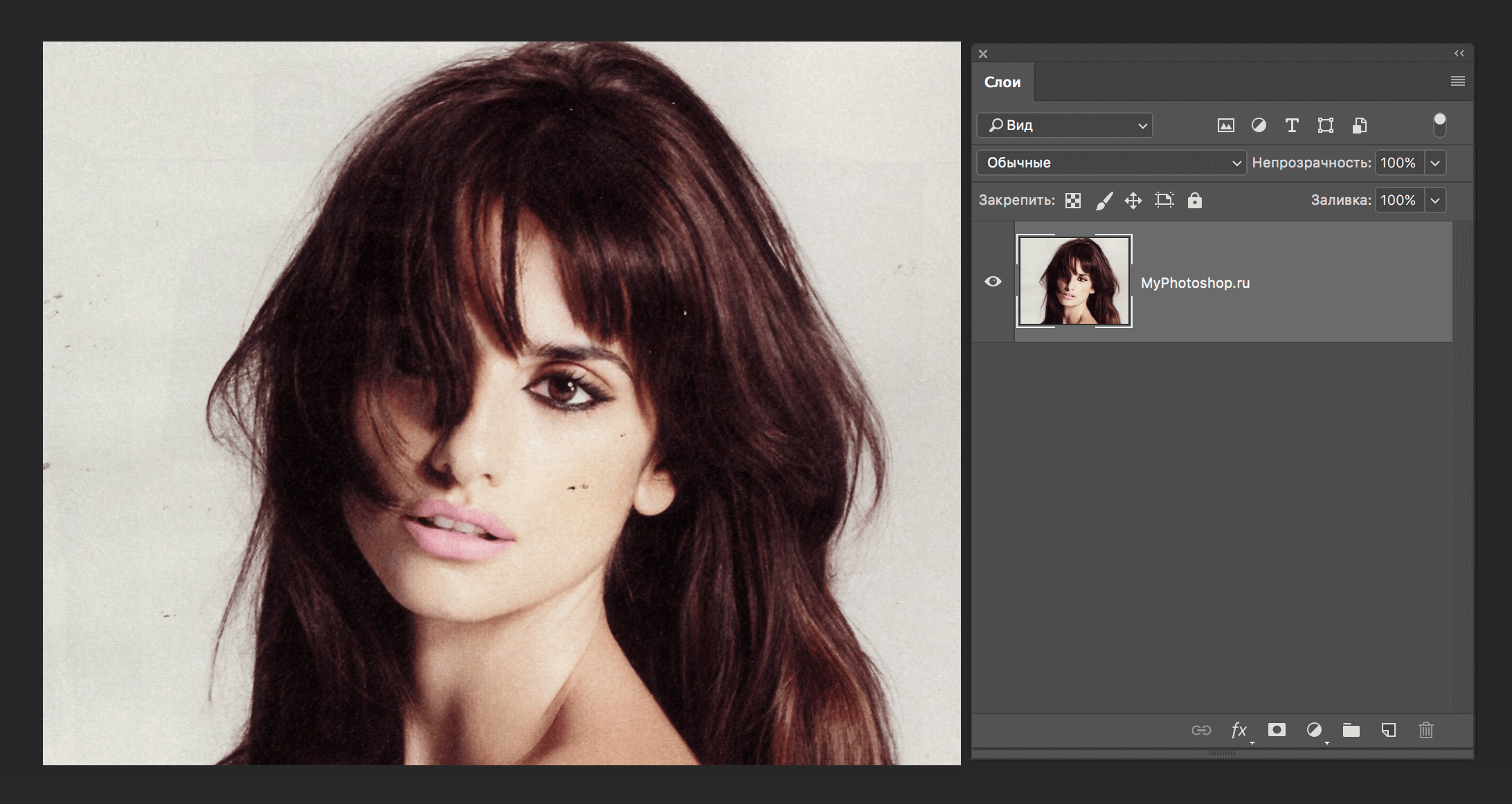This screenshot has height=804, width=1512.
Task: Open the fx layer style menu
Action: pyautogui.click(x=1239, y=730)
